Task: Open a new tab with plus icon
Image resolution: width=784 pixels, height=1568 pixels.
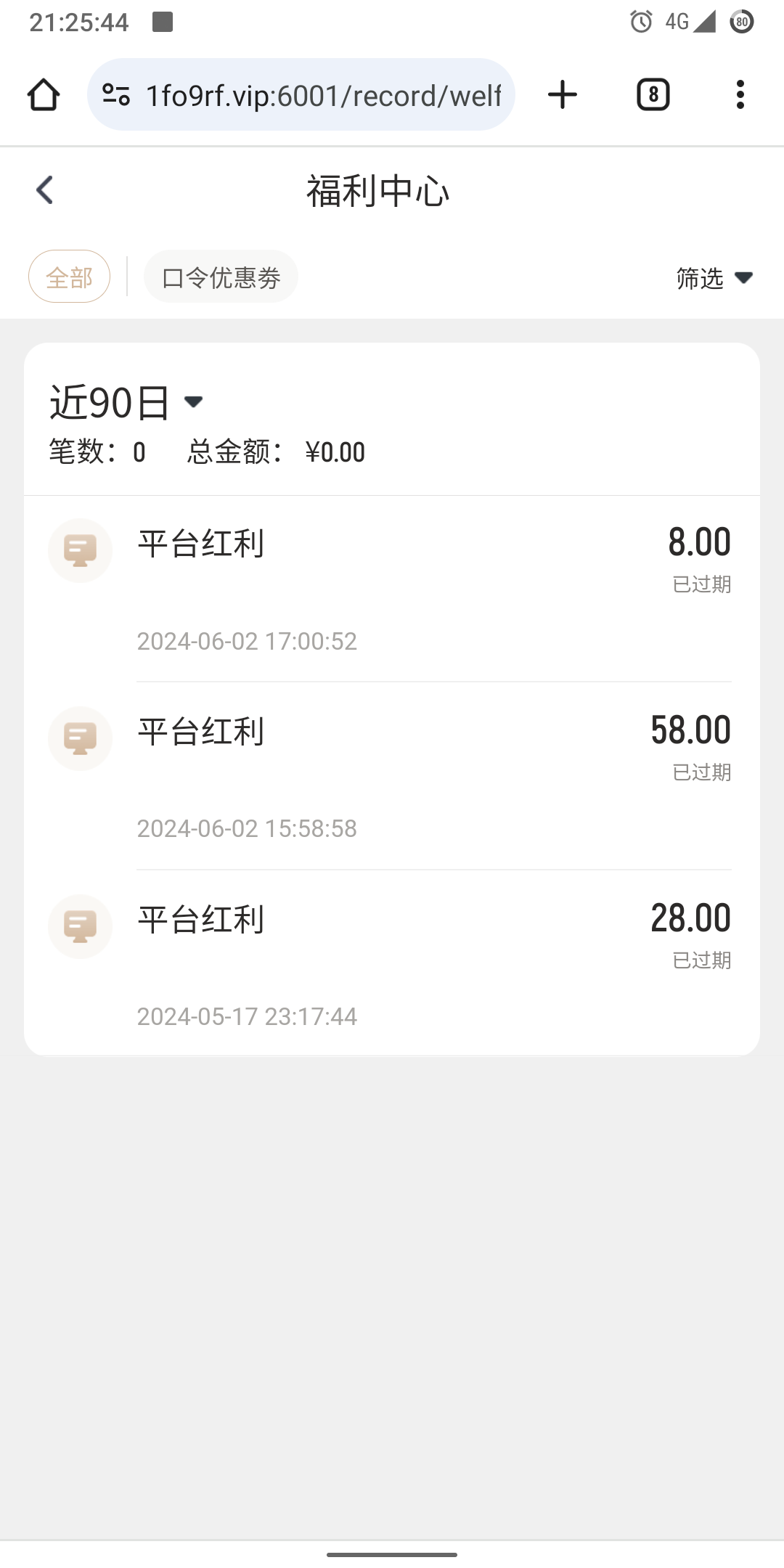Action: [x=563, y=95]
